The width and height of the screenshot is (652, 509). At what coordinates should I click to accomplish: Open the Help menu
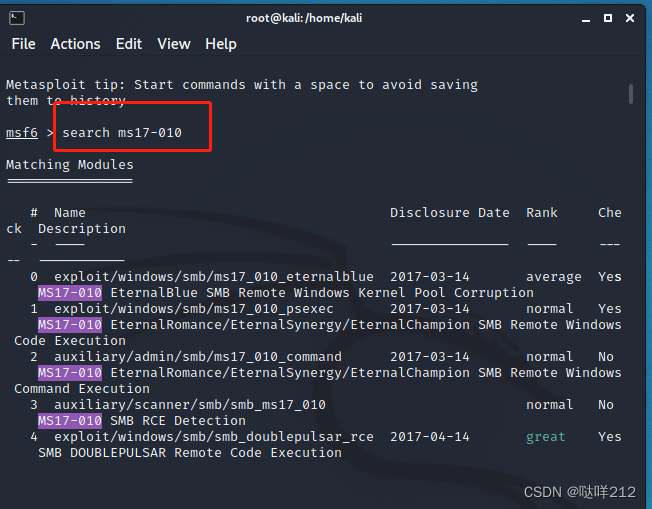tap(221, 44)
